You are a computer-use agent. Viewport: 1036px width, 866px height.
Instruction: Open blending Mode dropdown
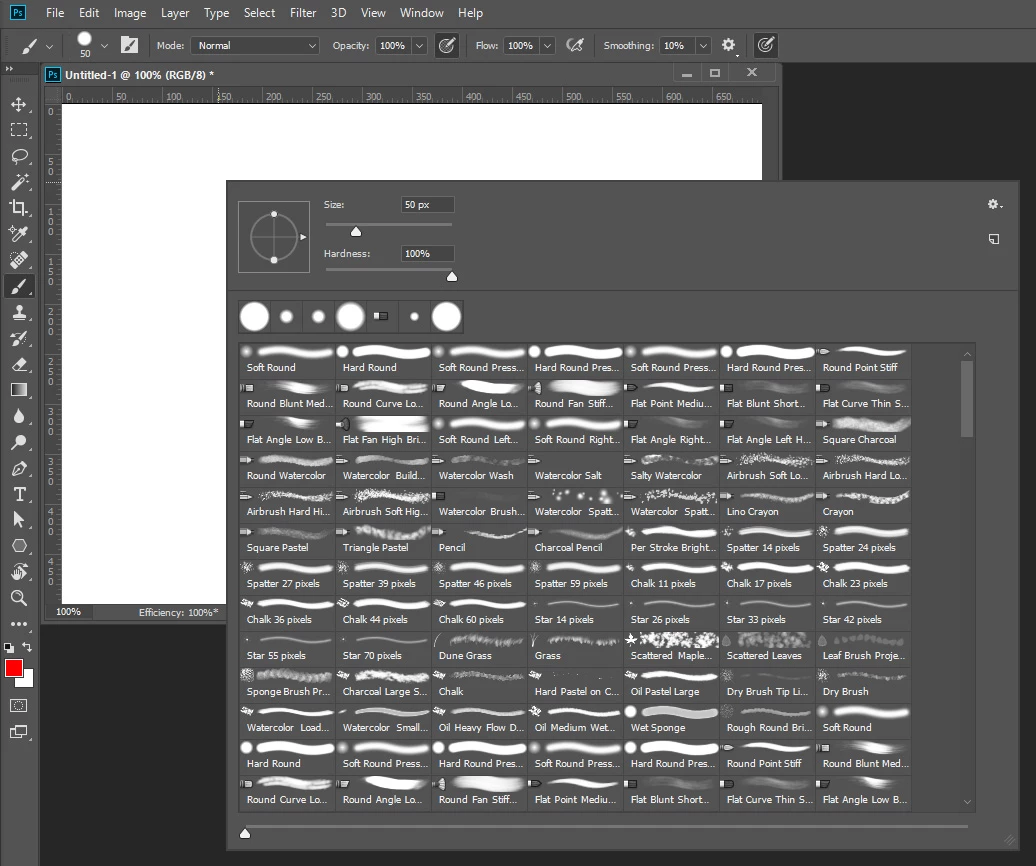[x=255, y=46]
